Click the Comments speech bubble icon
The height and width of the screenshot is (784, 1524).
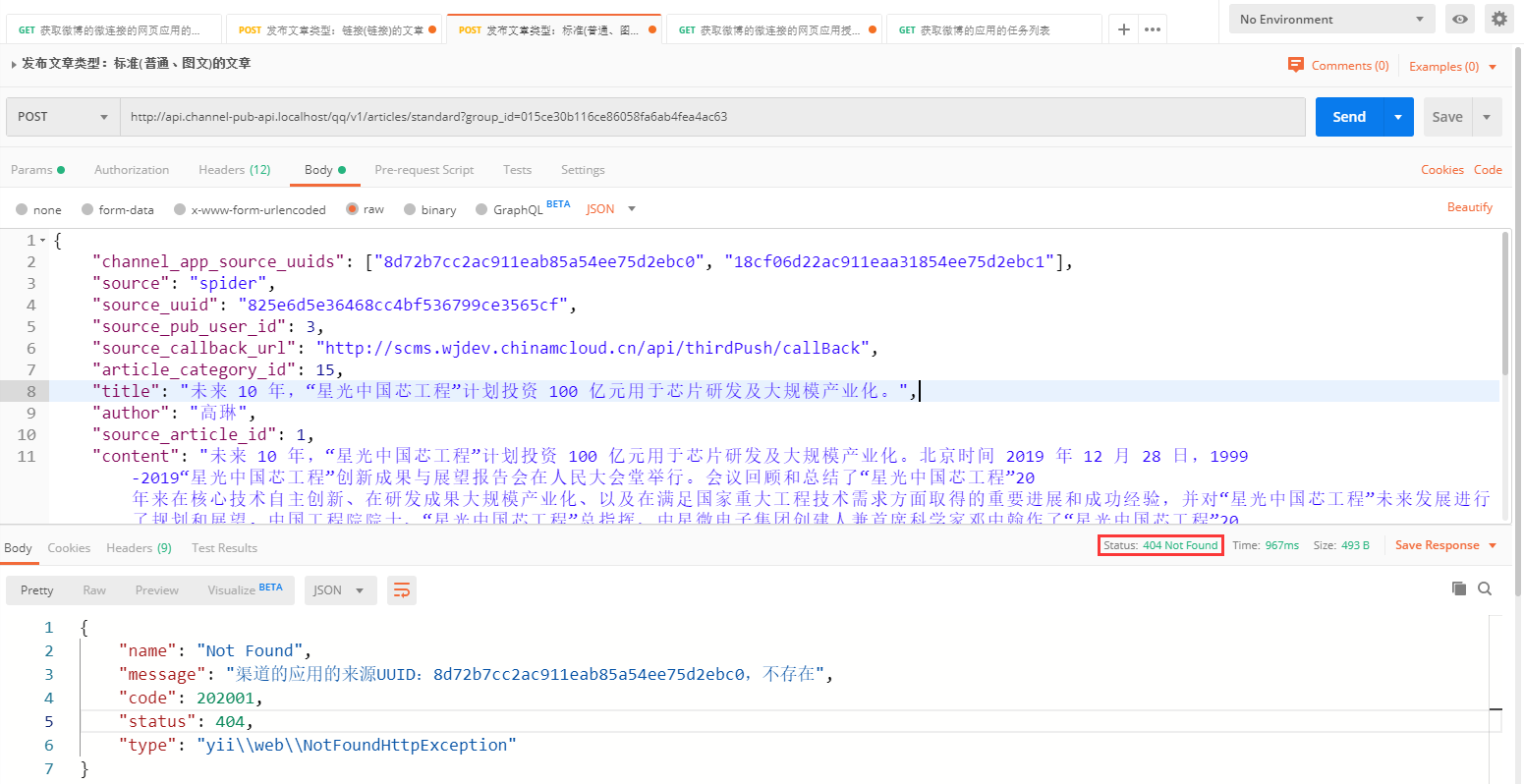pyautogui.click(x=1296, y=66)
